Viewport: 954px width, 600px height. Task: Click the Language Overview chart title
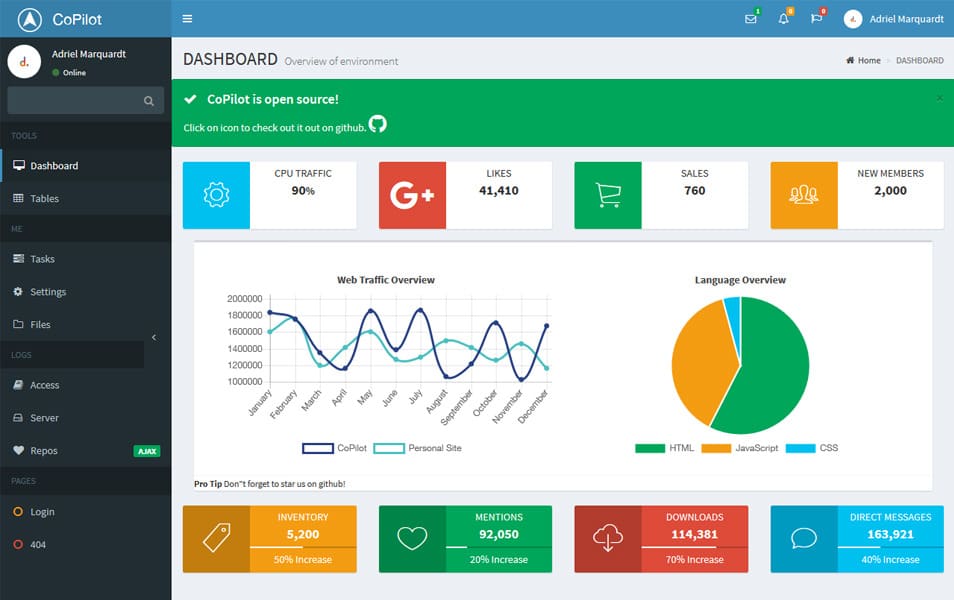tap(740, 280)
